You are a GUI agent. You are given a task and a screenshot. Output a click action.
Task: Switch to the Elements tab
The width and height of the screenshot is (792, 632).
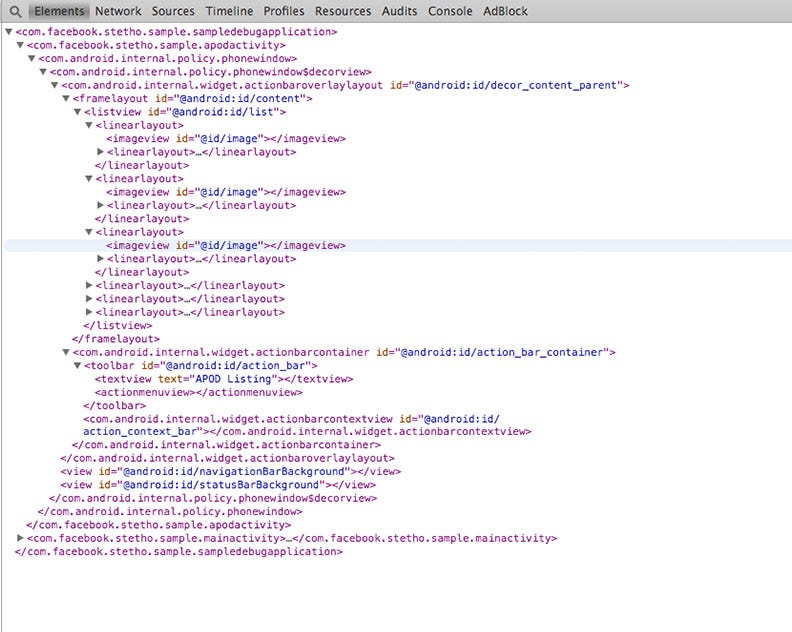[59, 11]
